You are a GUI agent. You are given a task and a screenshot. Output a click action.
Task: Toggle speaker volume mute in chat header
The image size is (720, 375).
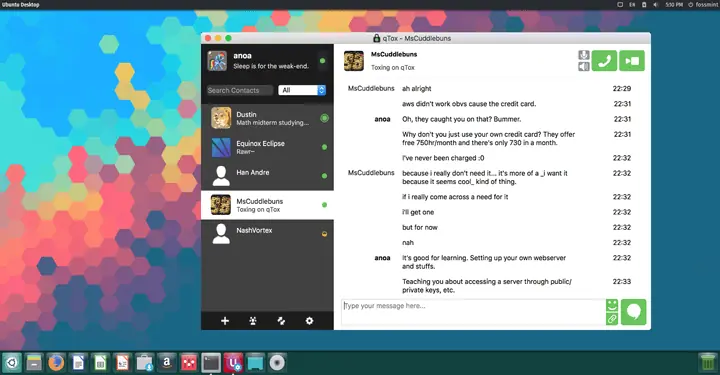pos(584,67)
